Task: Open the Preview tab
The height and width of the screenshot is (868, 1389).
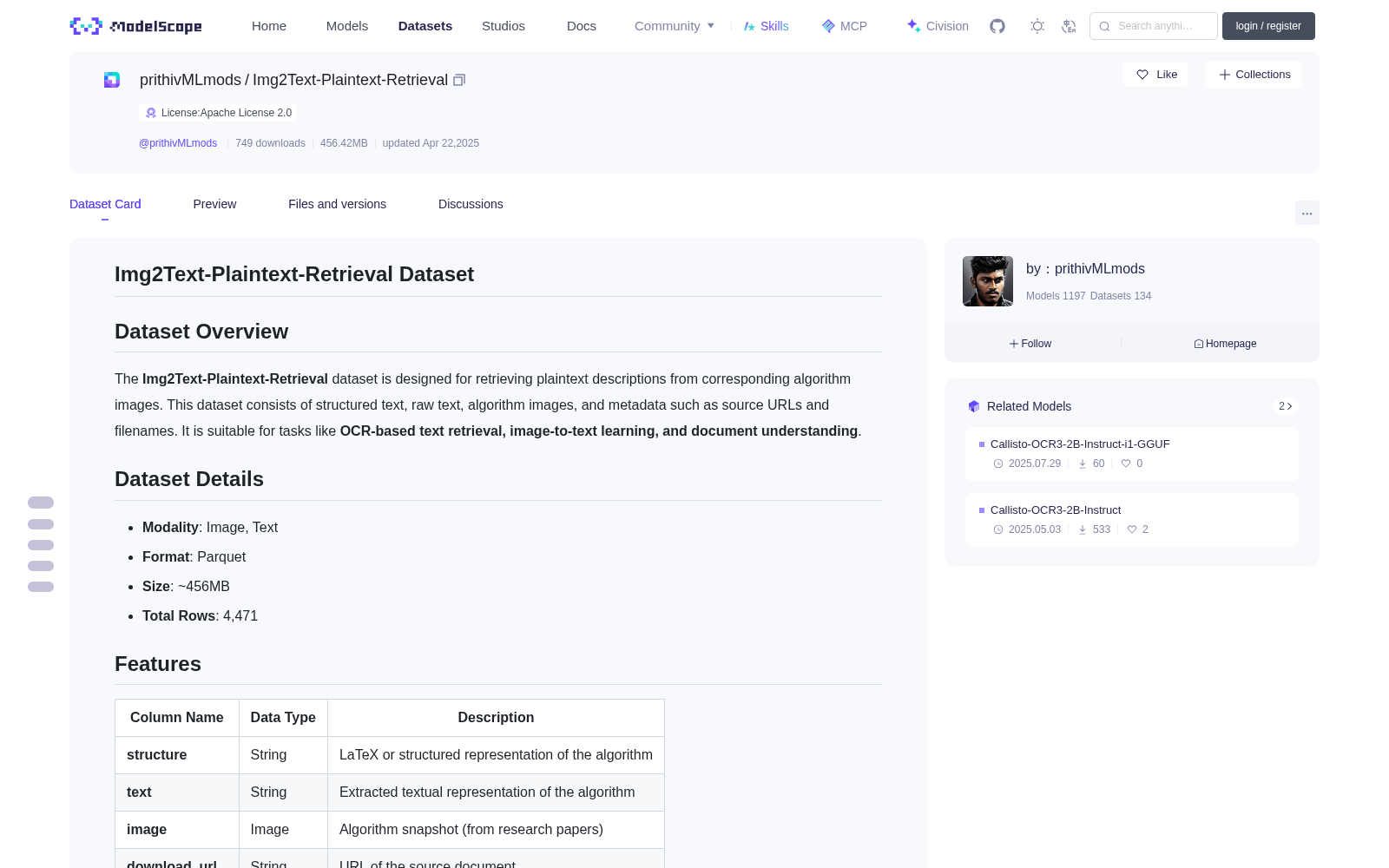Action: point(214,204)
